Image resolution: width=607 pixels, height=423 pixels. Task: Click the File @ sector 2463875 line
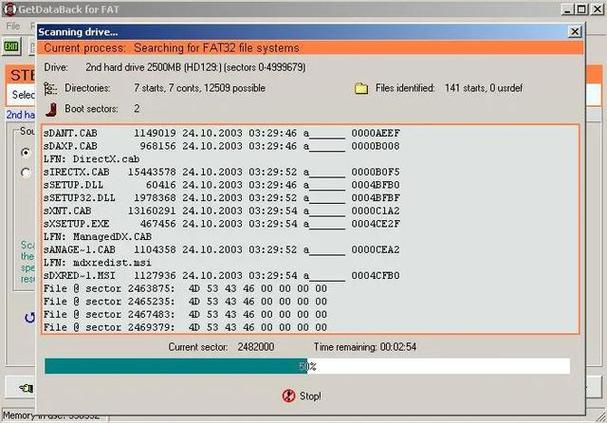[185, 289]
